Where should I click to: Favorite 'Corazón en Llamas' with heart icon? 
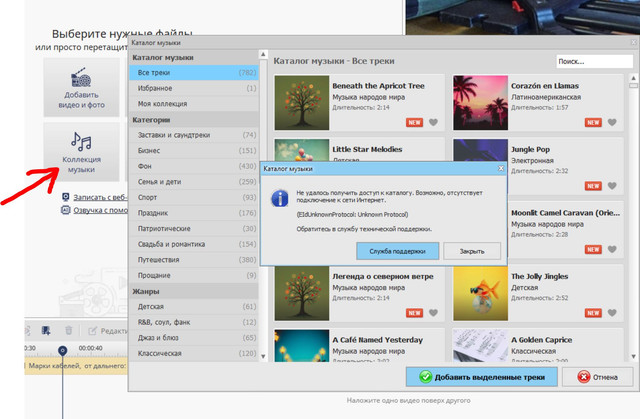(612, 122)
